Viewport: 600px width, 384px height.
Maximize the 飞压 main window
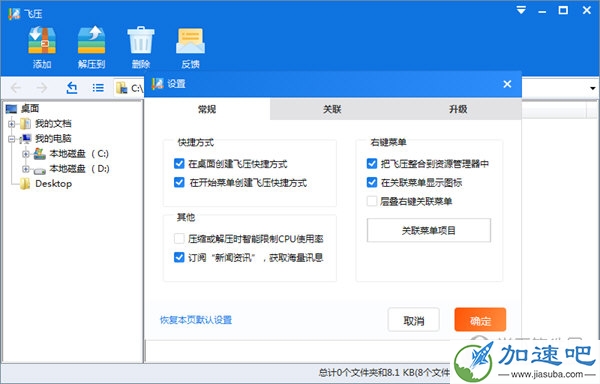coord(563,10)
